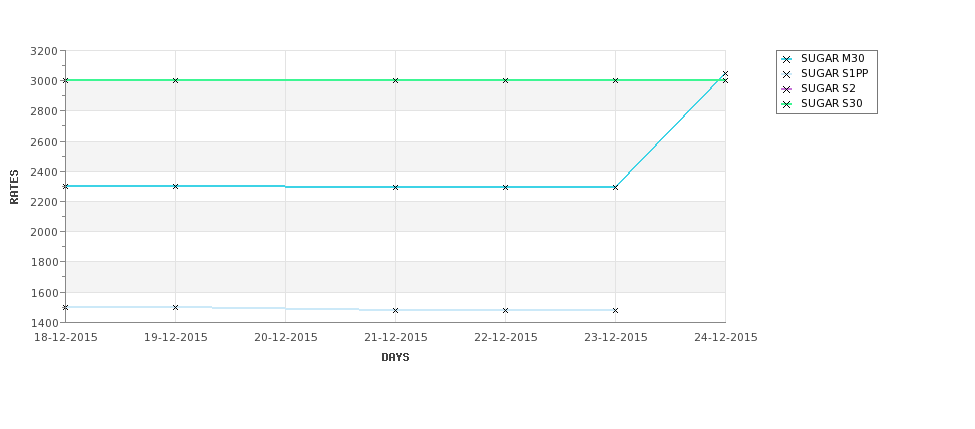Screen dimensions: 975x429
Task: Click the SUGAR S30 legend marker icon
Action: coord(786,104)
